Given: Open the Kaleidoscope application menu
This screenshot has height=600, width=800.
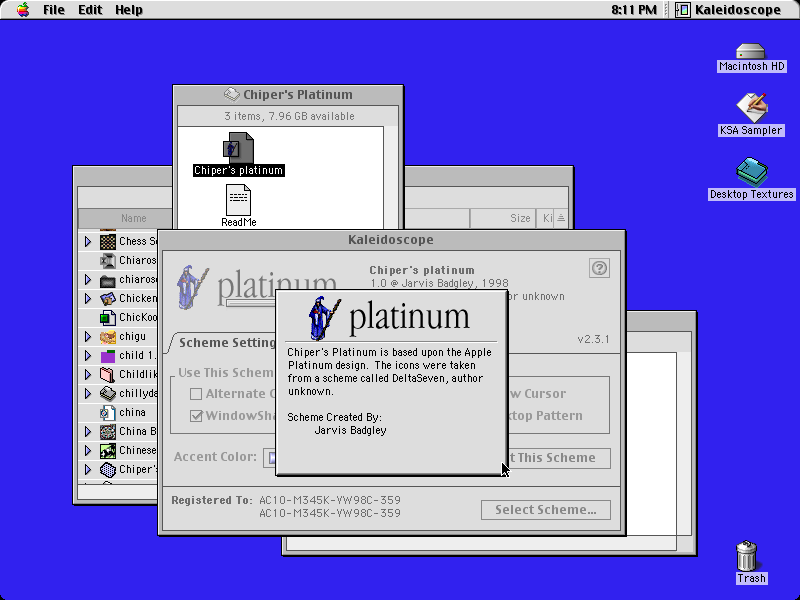Looking at the screenshot, I should pyautogui.click(x=728, y=10).
